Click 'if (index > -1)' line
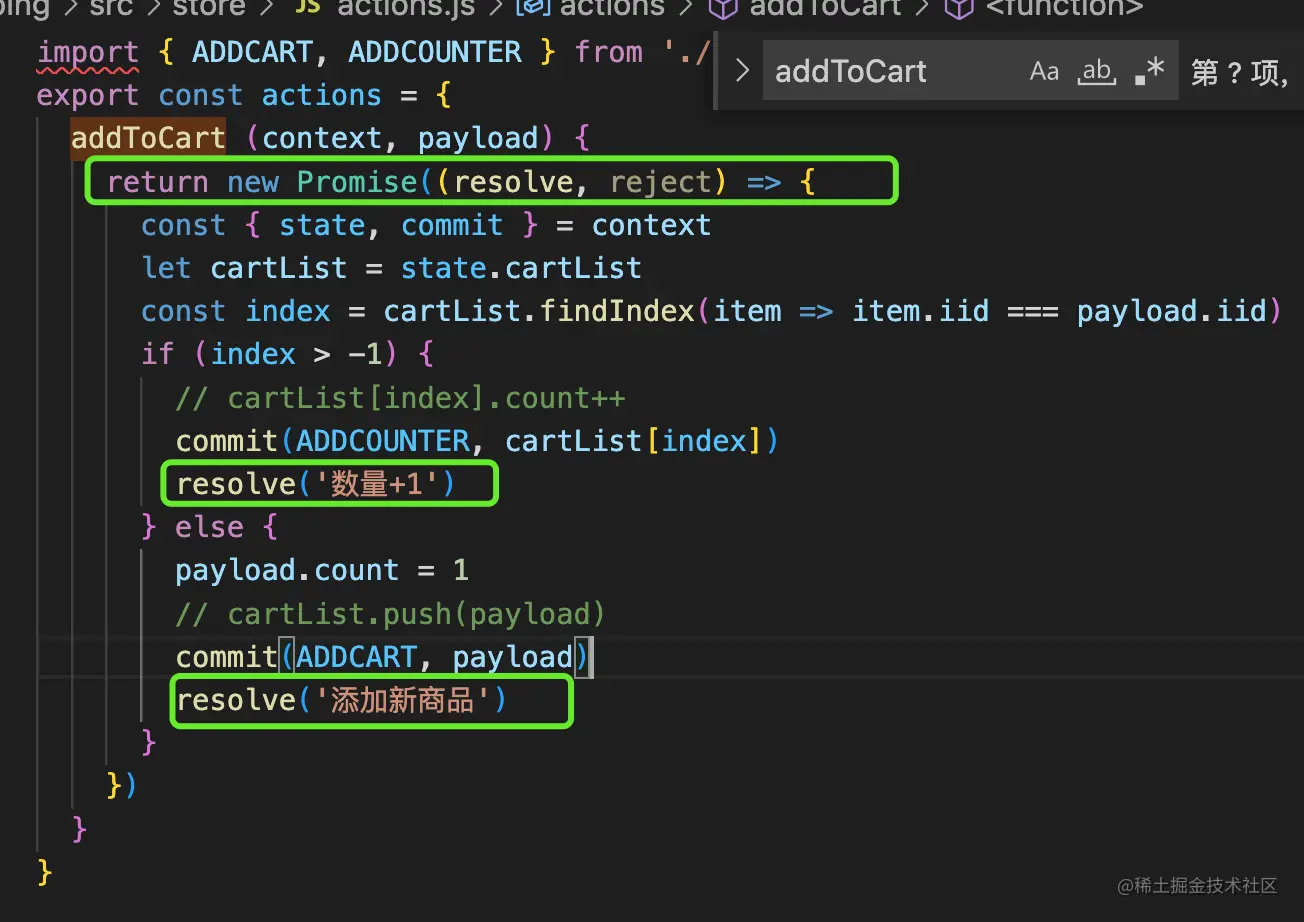Image resolution: width=1304 pixels, height=922 pixels. pyautogui.click(x=286, y=354)
